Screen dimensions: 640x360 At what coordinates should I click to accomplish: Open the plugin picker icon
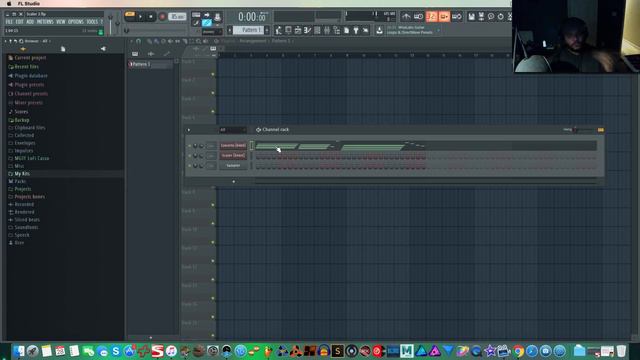coord(356,30)
